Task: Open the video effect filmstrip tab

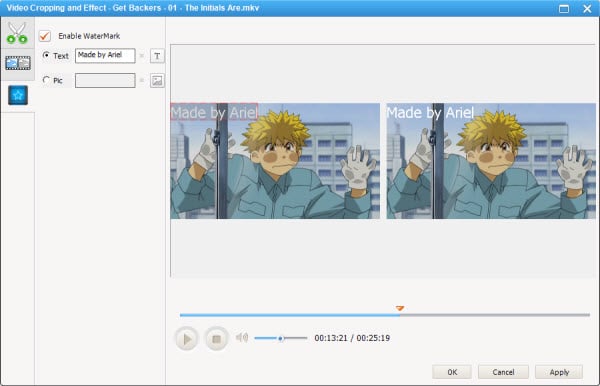Action: pos(18,63)
